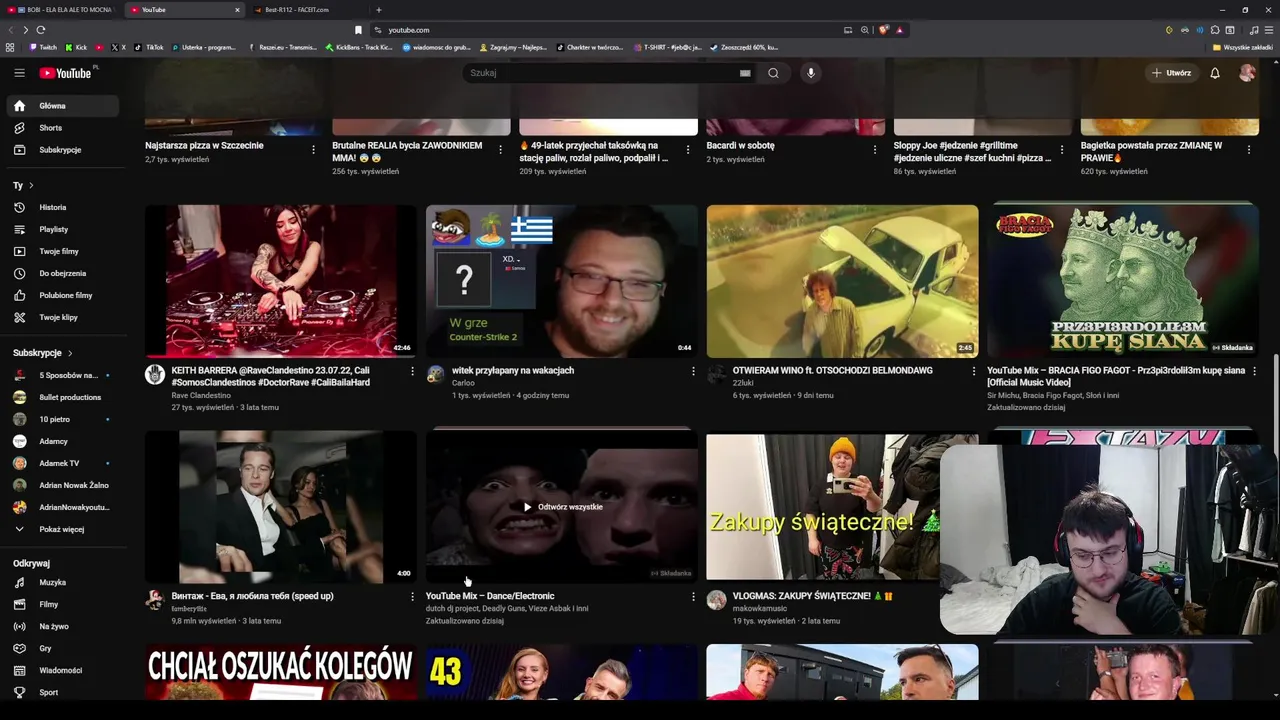Open more options for Najstarsza pizza w Szczecinie
The width and height of the screenshot is (1280, 720).
coord(313,150)
